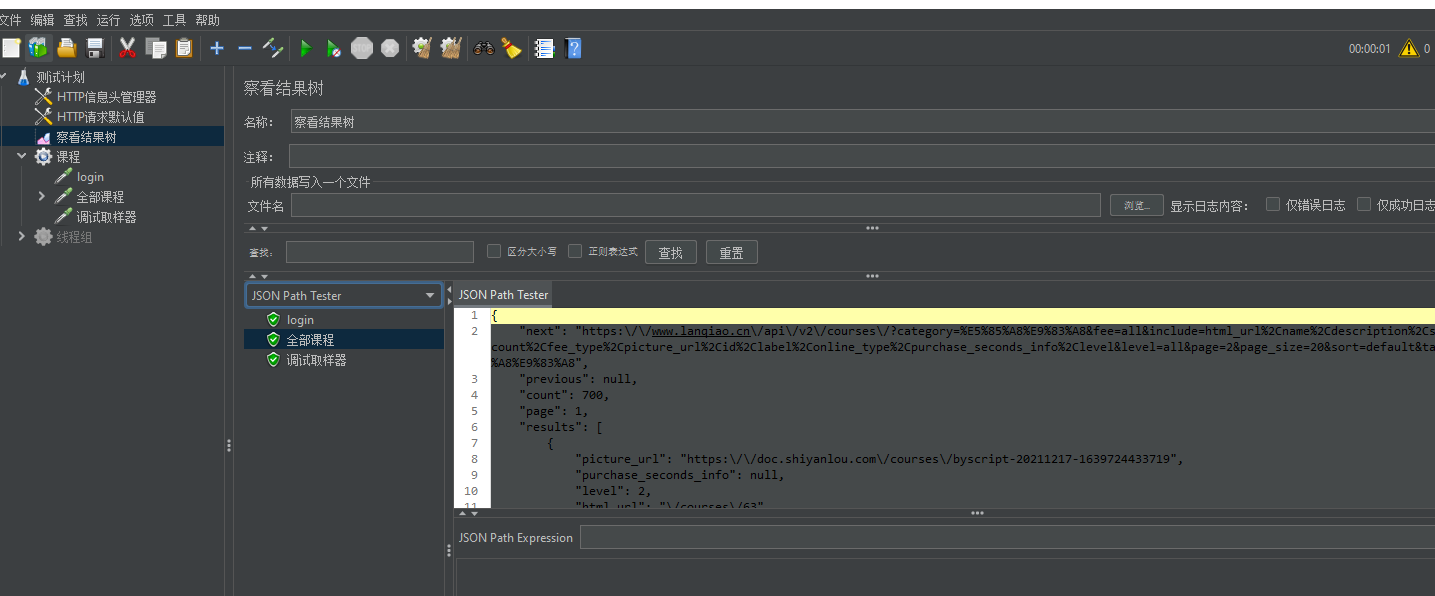Click the collapse arrows above the 查找 row
This screenshot has height=596, width=1435.
258,229
